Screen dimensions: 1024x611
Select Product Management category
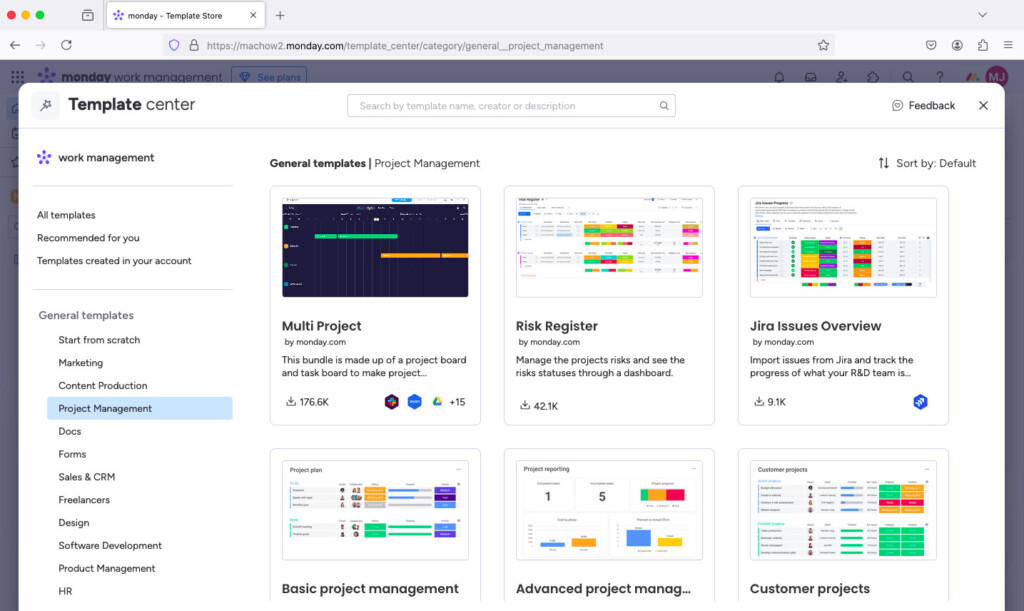(106, 569)
